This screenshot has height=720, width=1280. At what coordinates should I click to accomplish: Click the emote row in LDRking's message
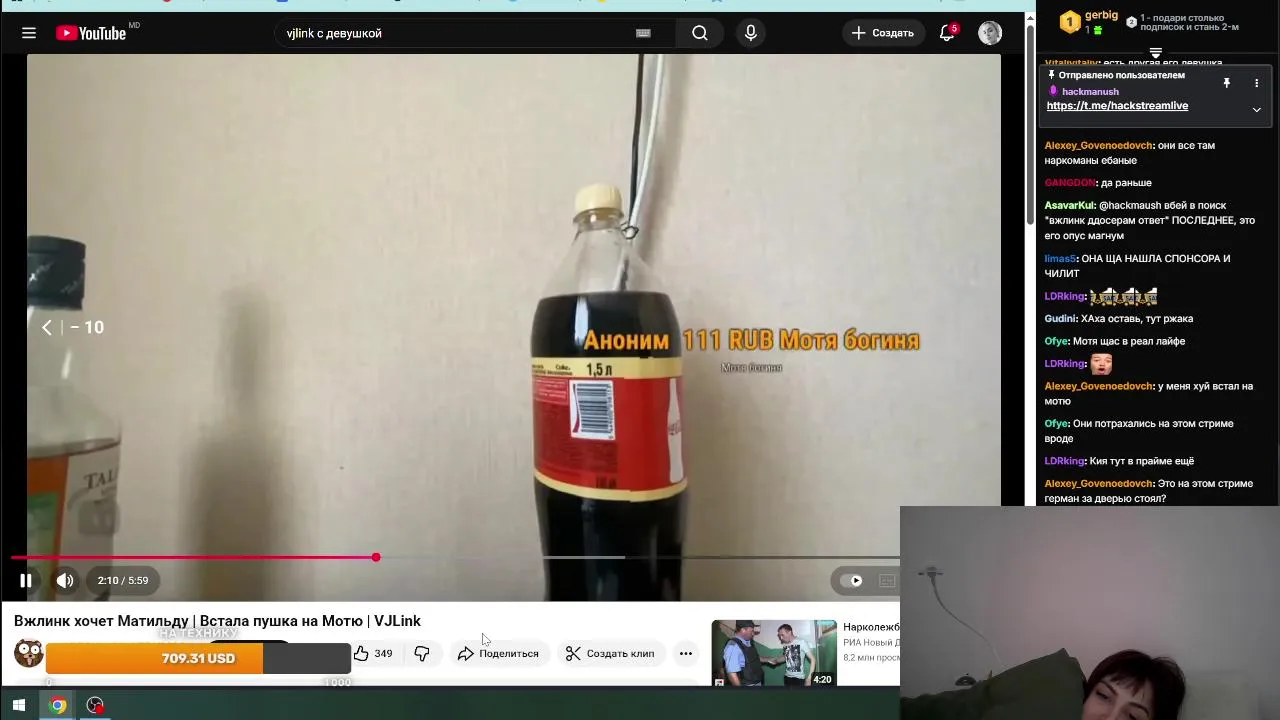click(x=1123, y=296)
